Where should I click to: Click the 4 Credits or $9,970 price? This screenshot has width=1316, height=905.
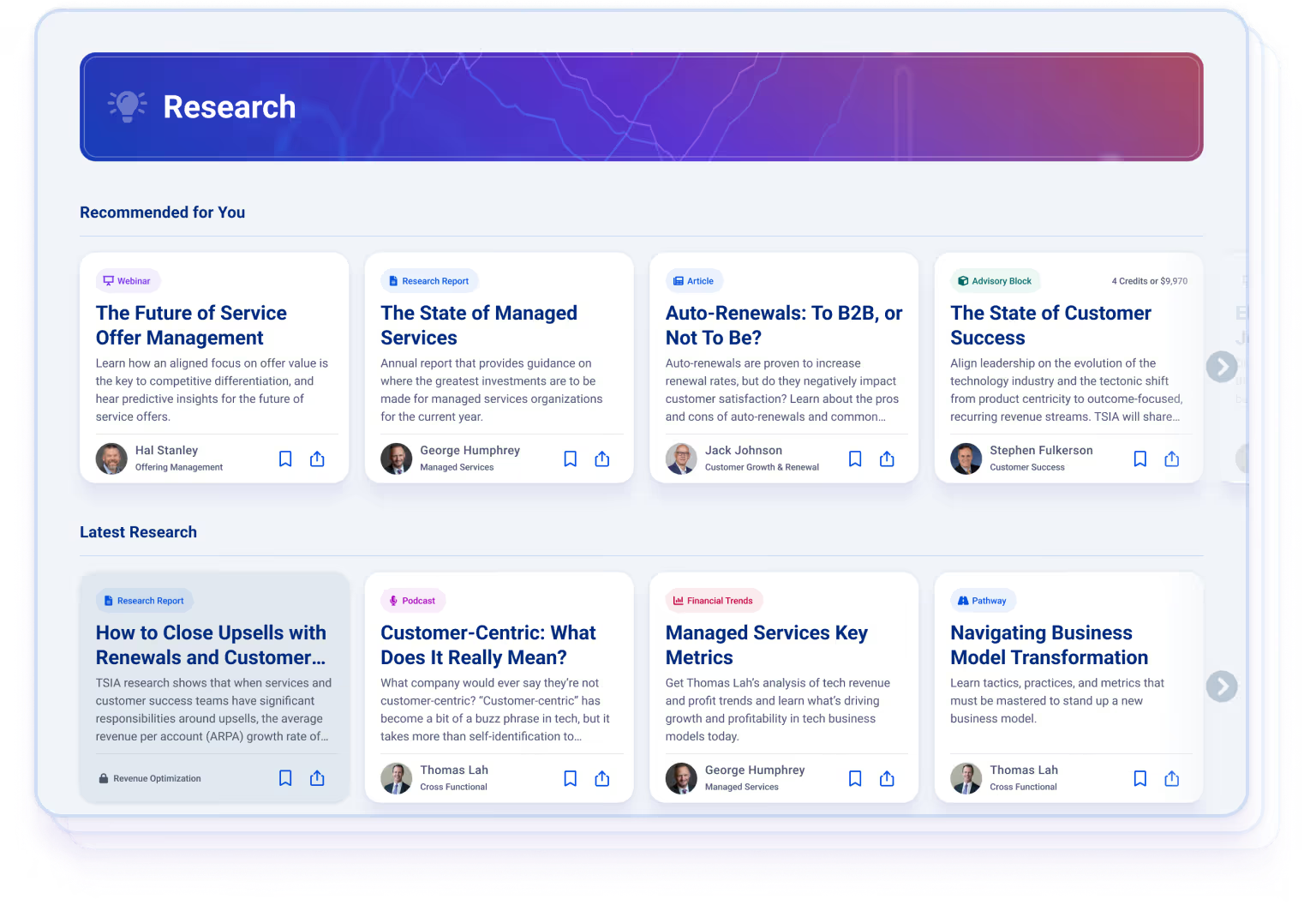[x=1149, y=281]
